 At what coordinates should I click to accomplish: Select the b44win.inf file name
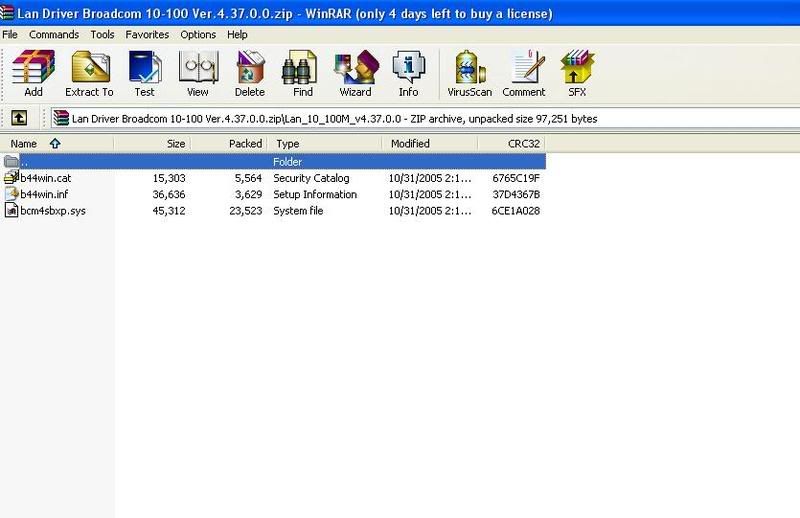(x=44, y=194)
